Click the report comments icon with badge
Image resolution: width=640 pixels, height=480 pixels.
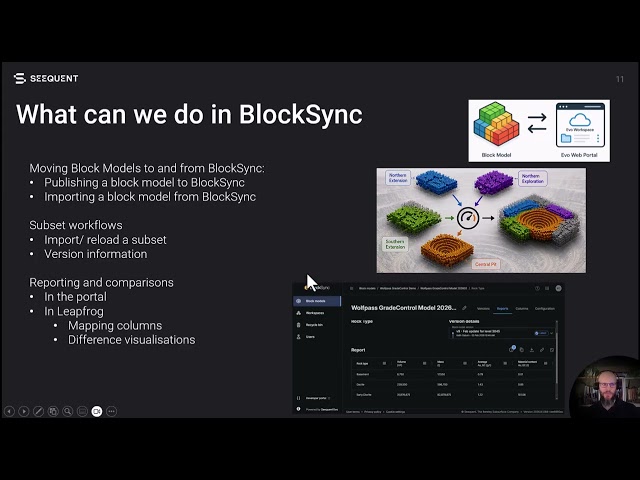[x=512, y=349]
